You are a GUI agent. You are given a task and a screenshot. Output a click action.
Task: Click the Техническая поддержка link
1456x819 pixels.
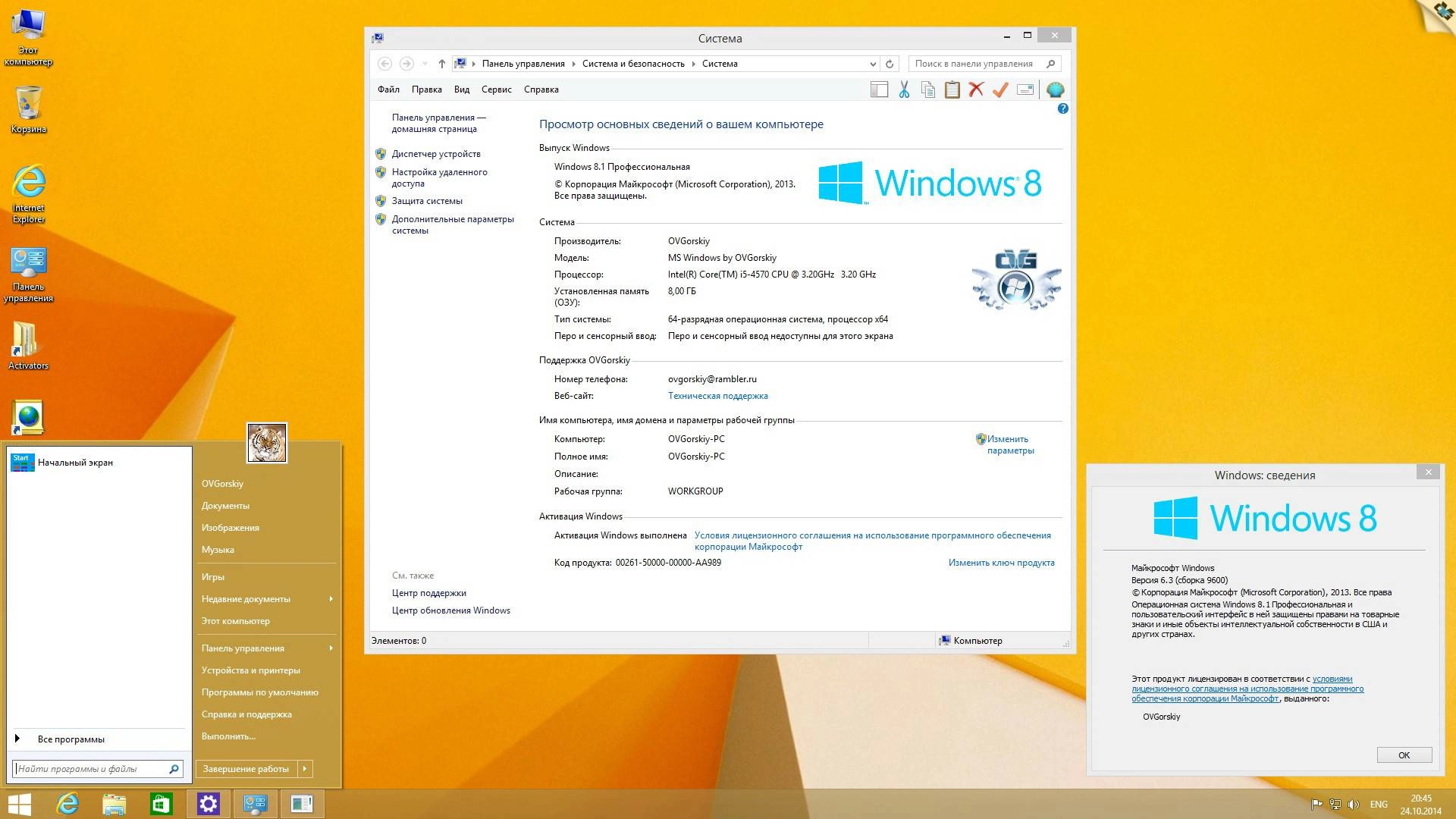pyautogui.click(x=717, y=395)
